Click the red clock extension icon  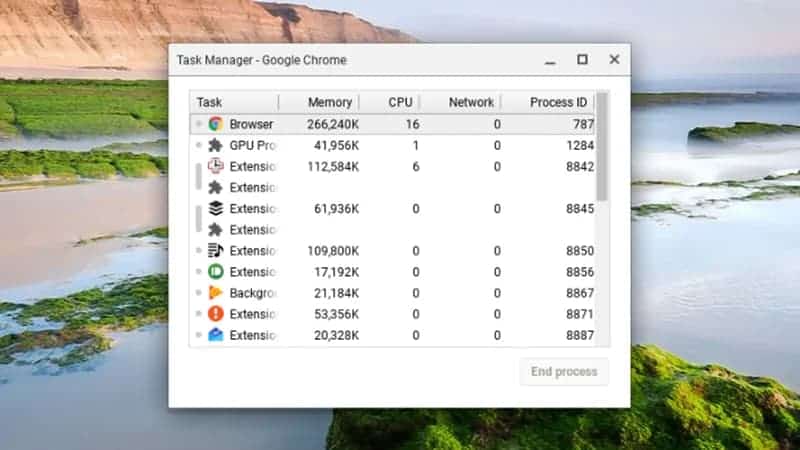[x=215, y=166]
